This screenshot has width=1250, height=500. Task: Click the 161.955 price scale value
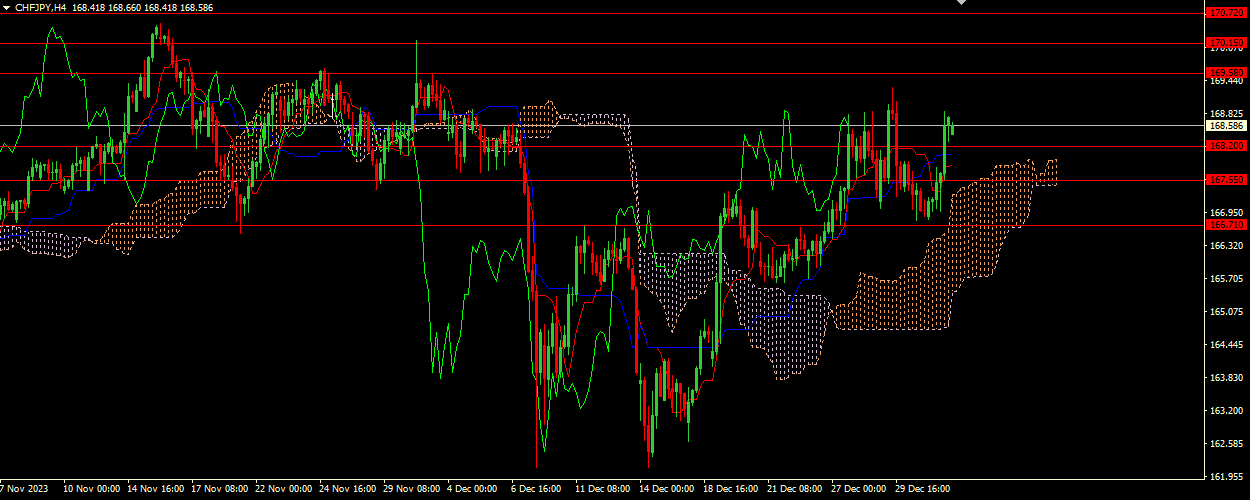[x=1226, y=477]
